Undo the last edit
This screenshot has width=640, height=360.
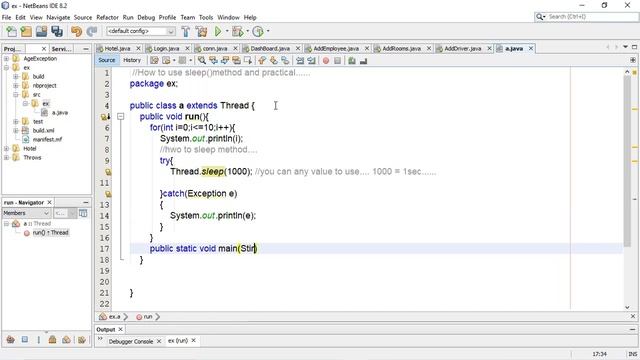pos(76,31)
